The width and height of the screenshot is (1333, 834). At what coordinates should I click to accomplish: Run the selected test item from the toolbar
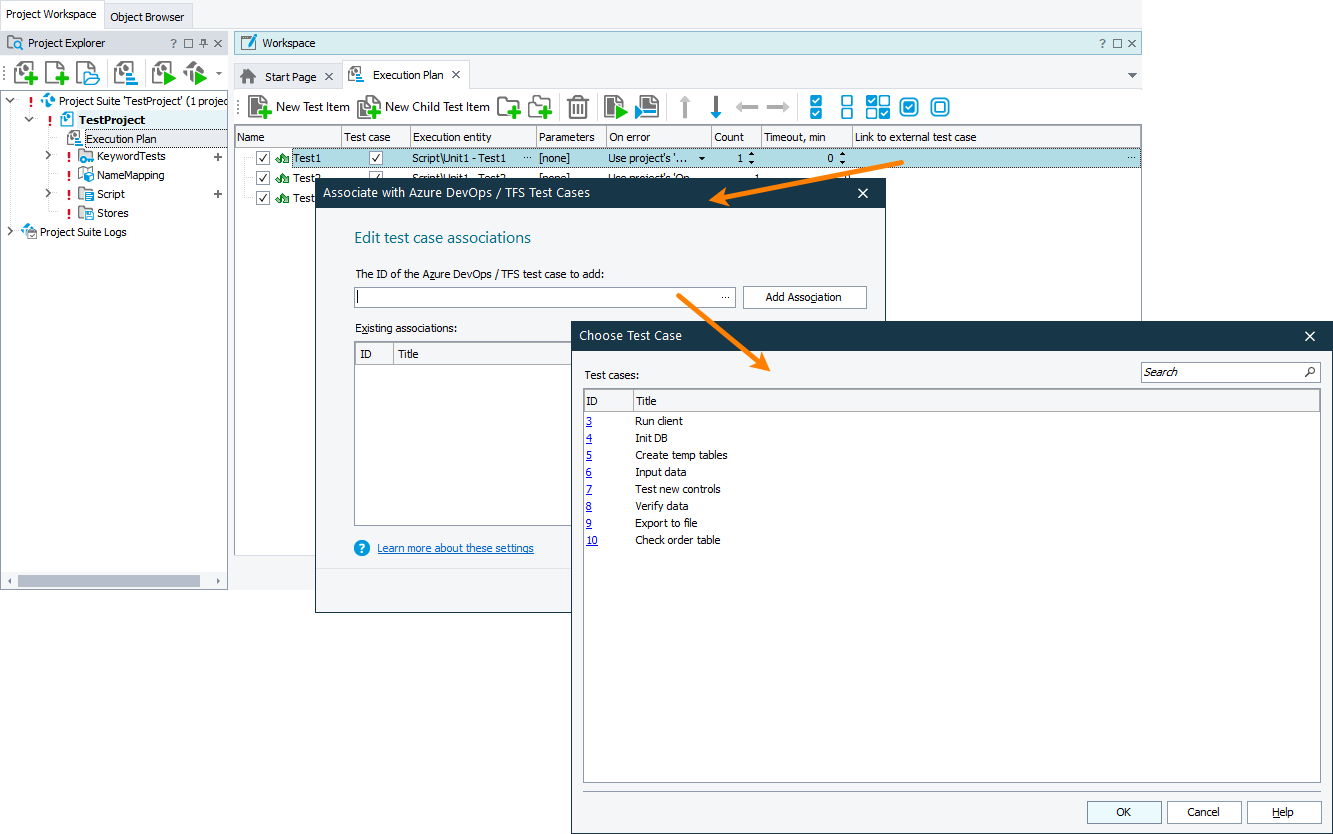pos(613,106)
